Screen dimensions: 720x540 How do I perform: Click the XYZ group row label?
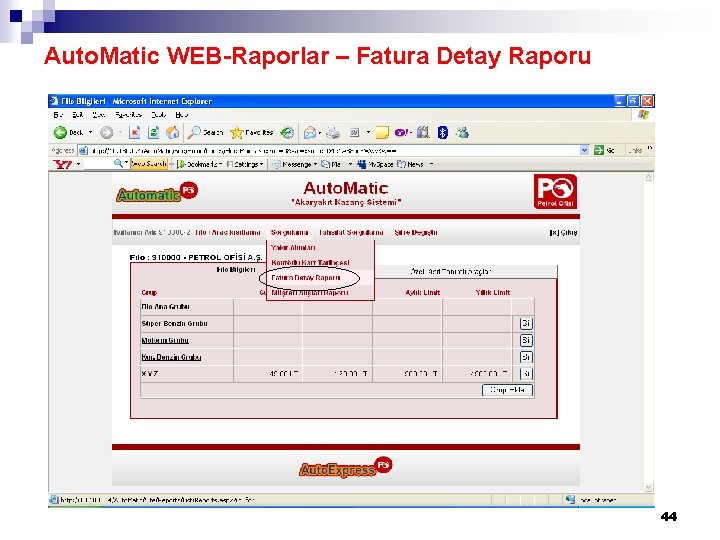(x=150, y=374)
